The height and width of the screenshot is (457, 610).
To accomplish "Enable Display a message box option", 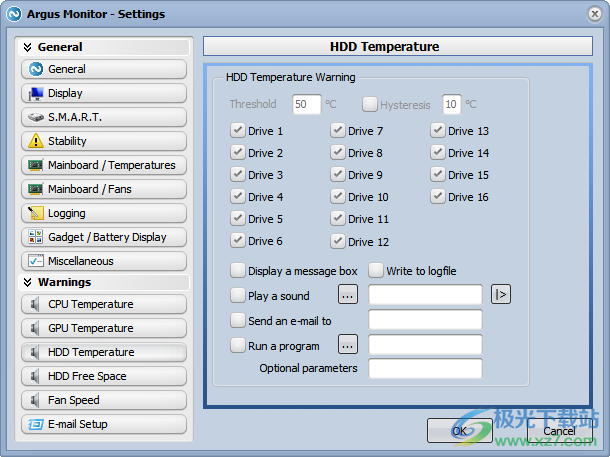I will 238,270.
